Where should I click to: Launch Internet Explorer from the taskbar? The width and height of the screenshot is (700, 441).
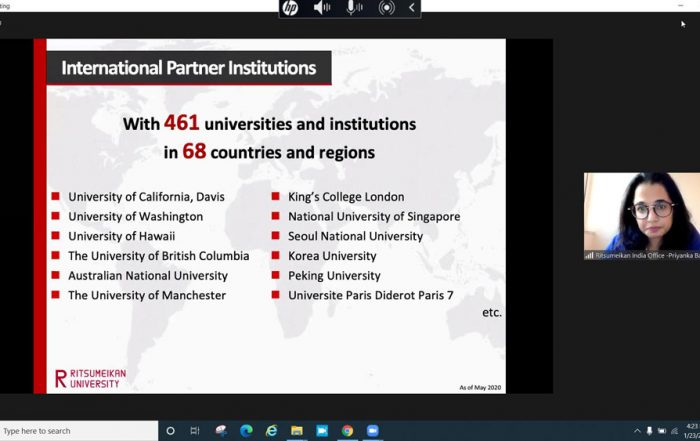271,431
